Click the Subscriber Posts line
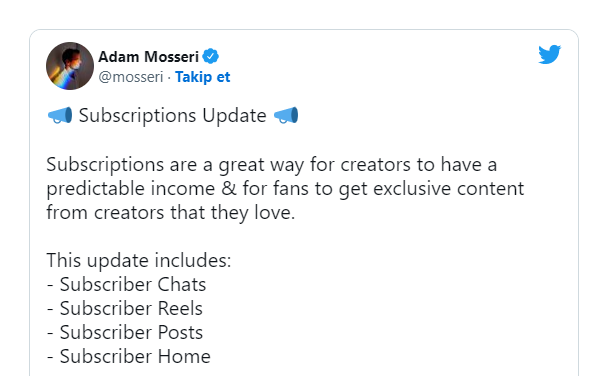The width and height of the screenshot is (593, 376). click(125, 332)
